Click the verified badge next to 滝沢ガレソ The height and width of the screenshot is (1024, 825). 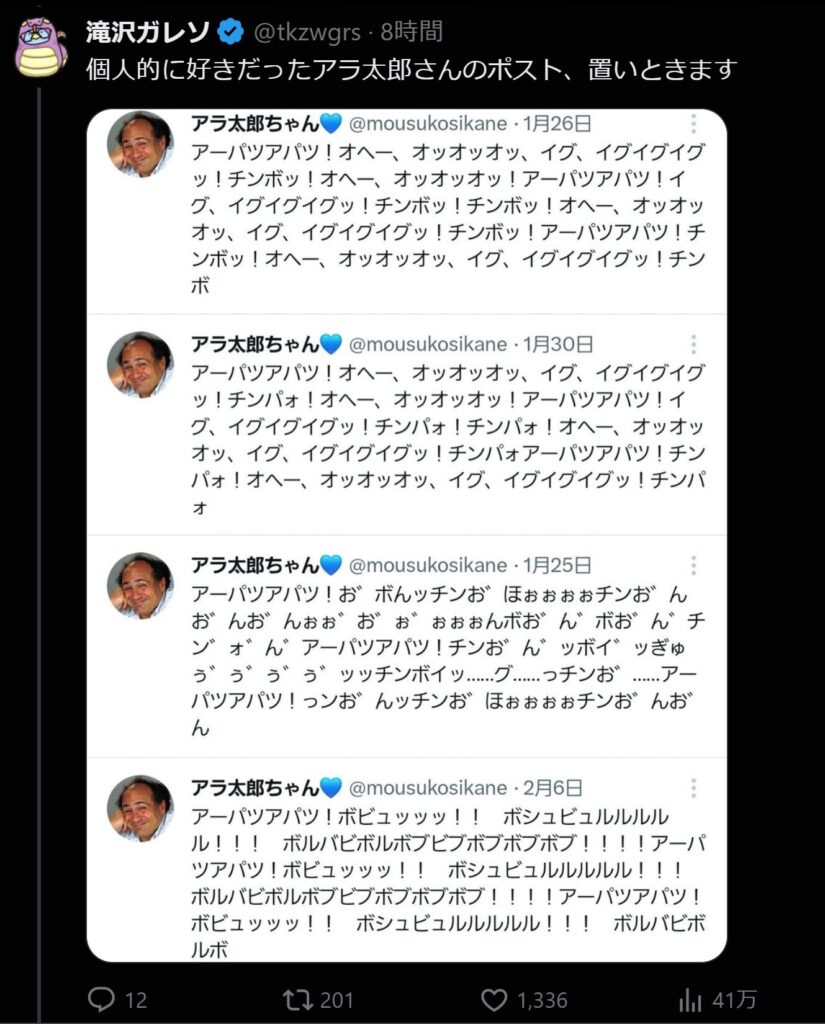pos(231,31)
